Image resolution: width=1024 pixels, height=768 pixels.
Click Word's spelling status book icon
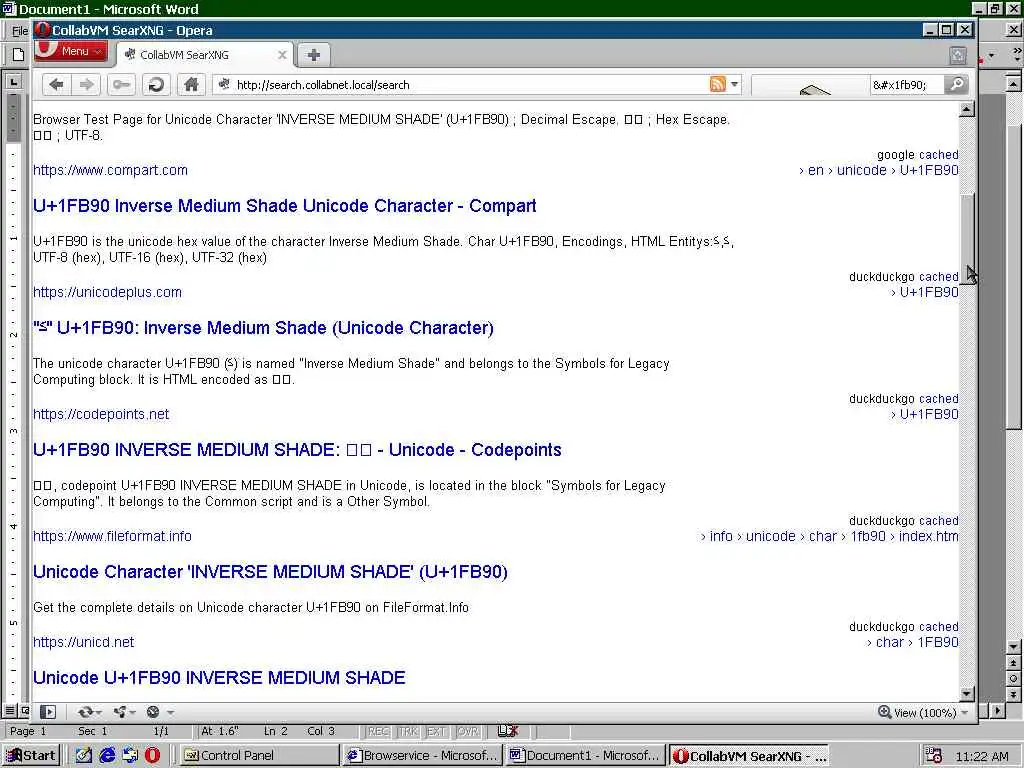[507, 731]
